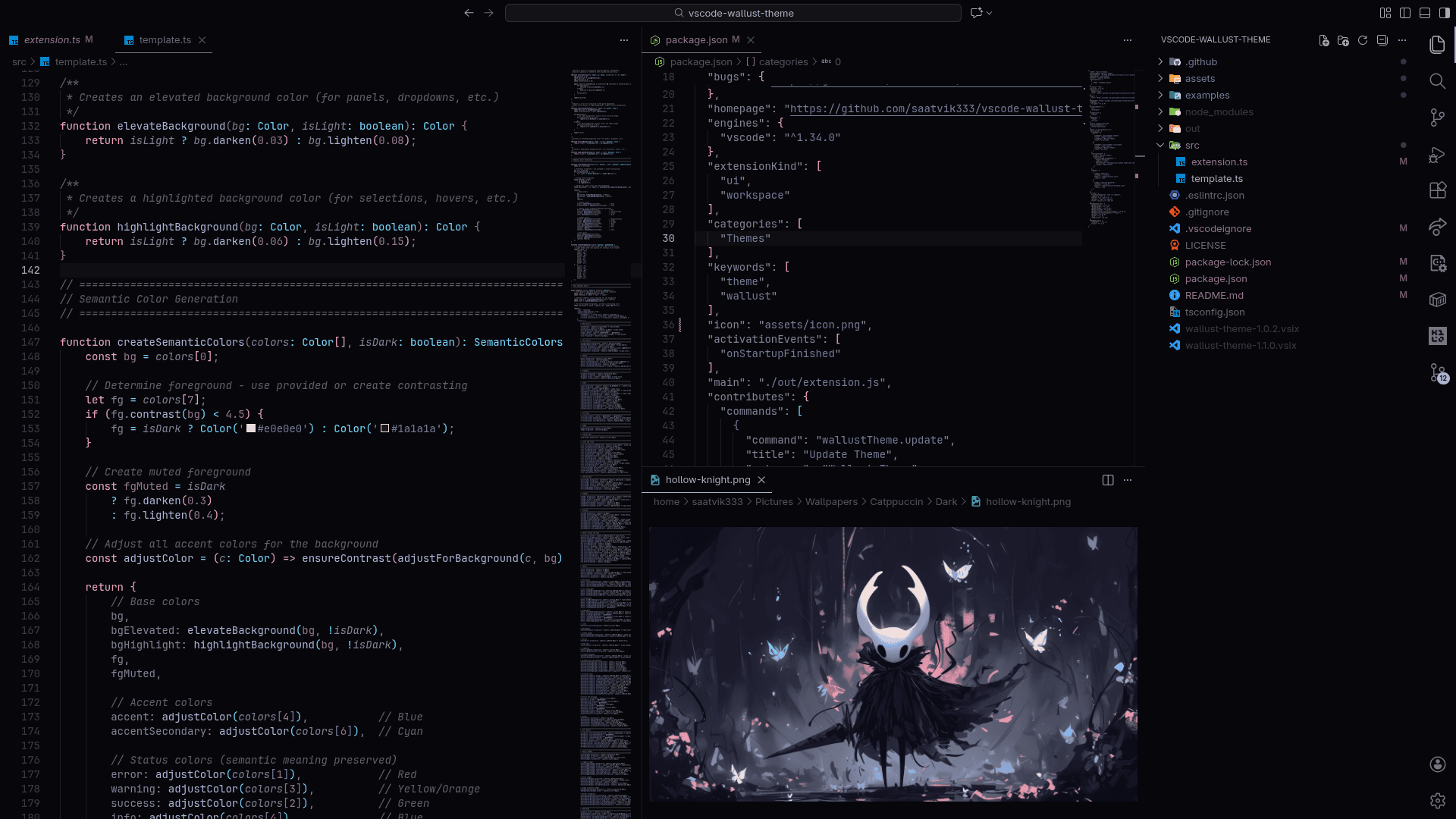The image size is (1456, 819).
Task: Create a new folder via the Explorer header icon
Action: 1345,42
